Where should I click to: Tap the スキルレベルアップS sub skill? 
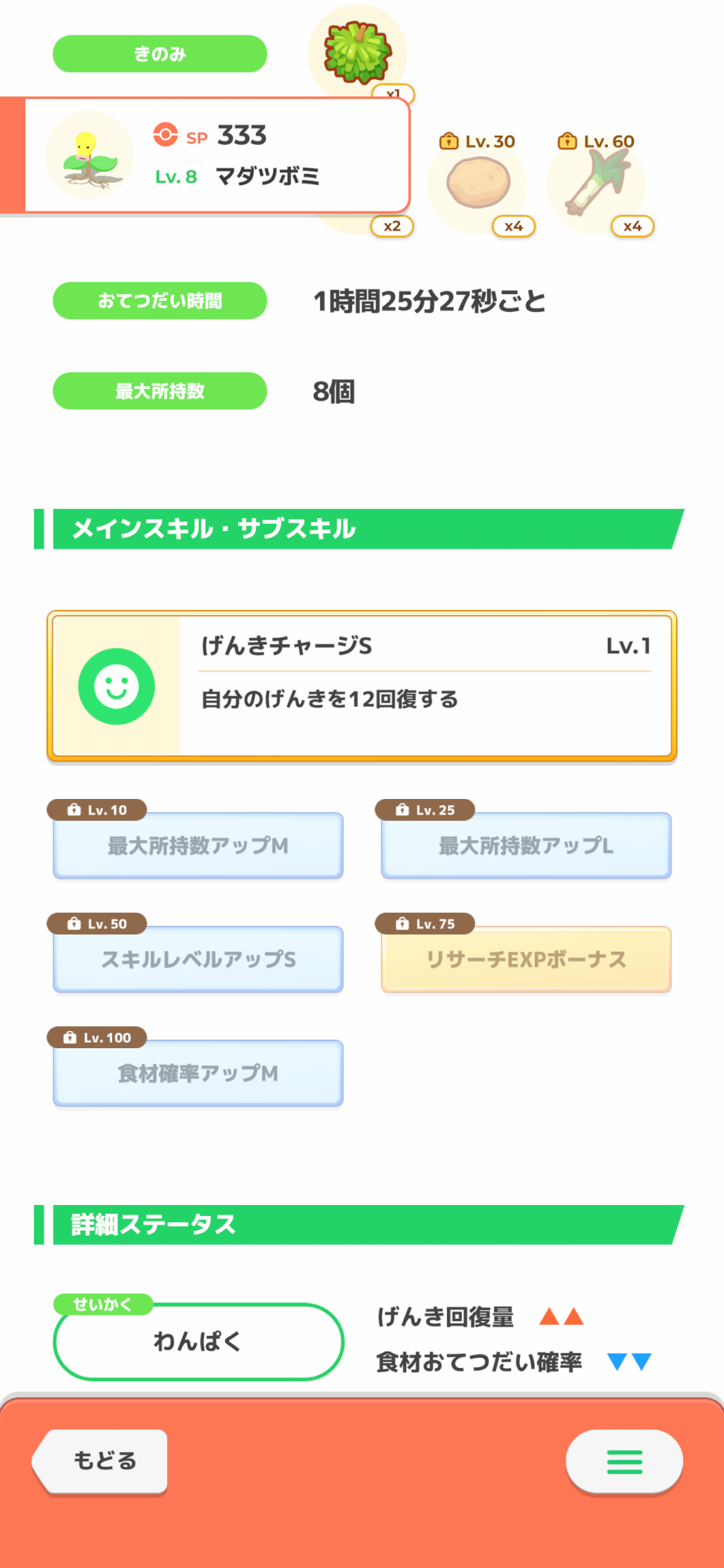tap(198, 959)
